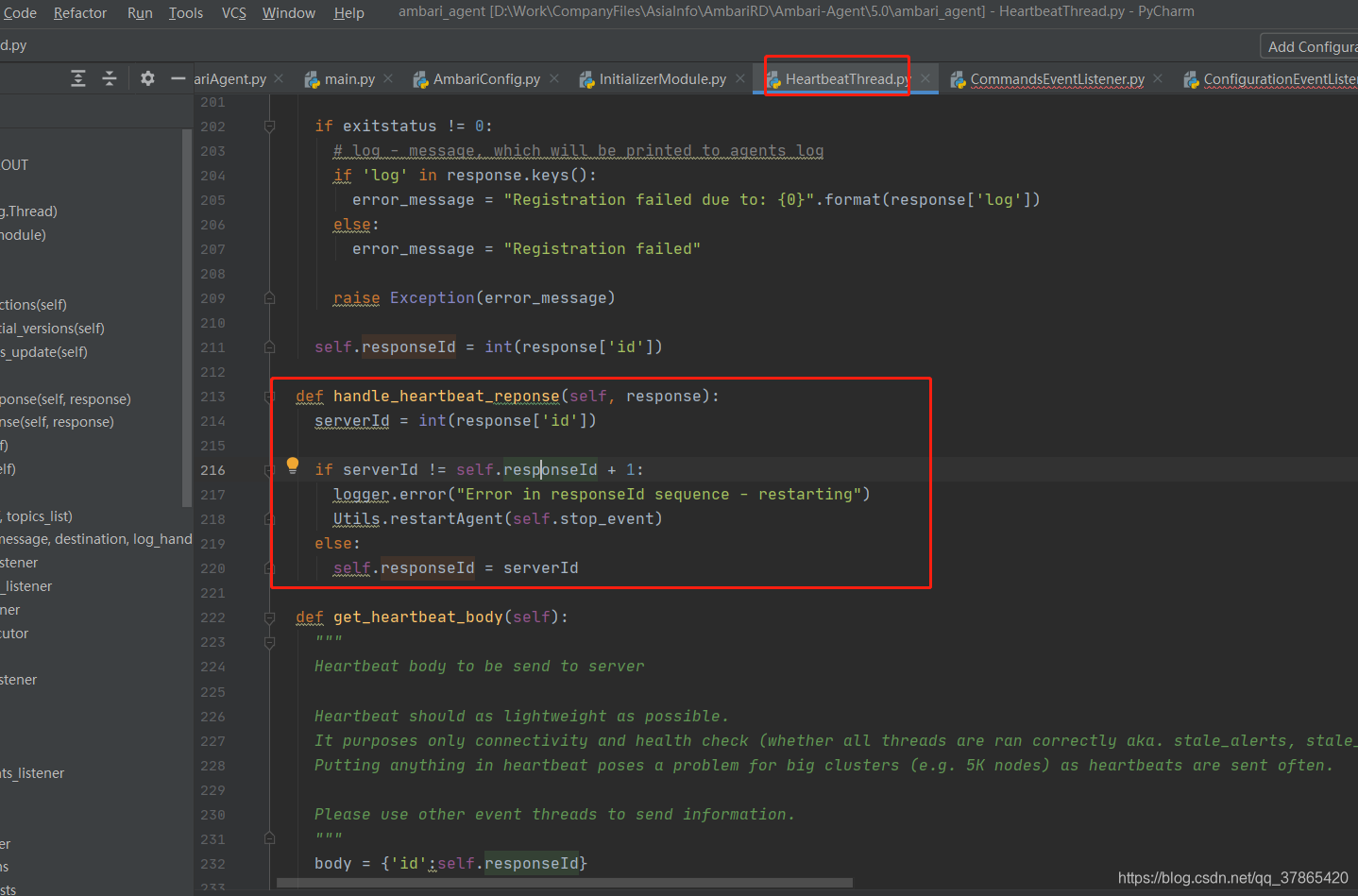
Task: Click Python file icon on HeartbeatThread.py tab
Action: tap(773, 79)
